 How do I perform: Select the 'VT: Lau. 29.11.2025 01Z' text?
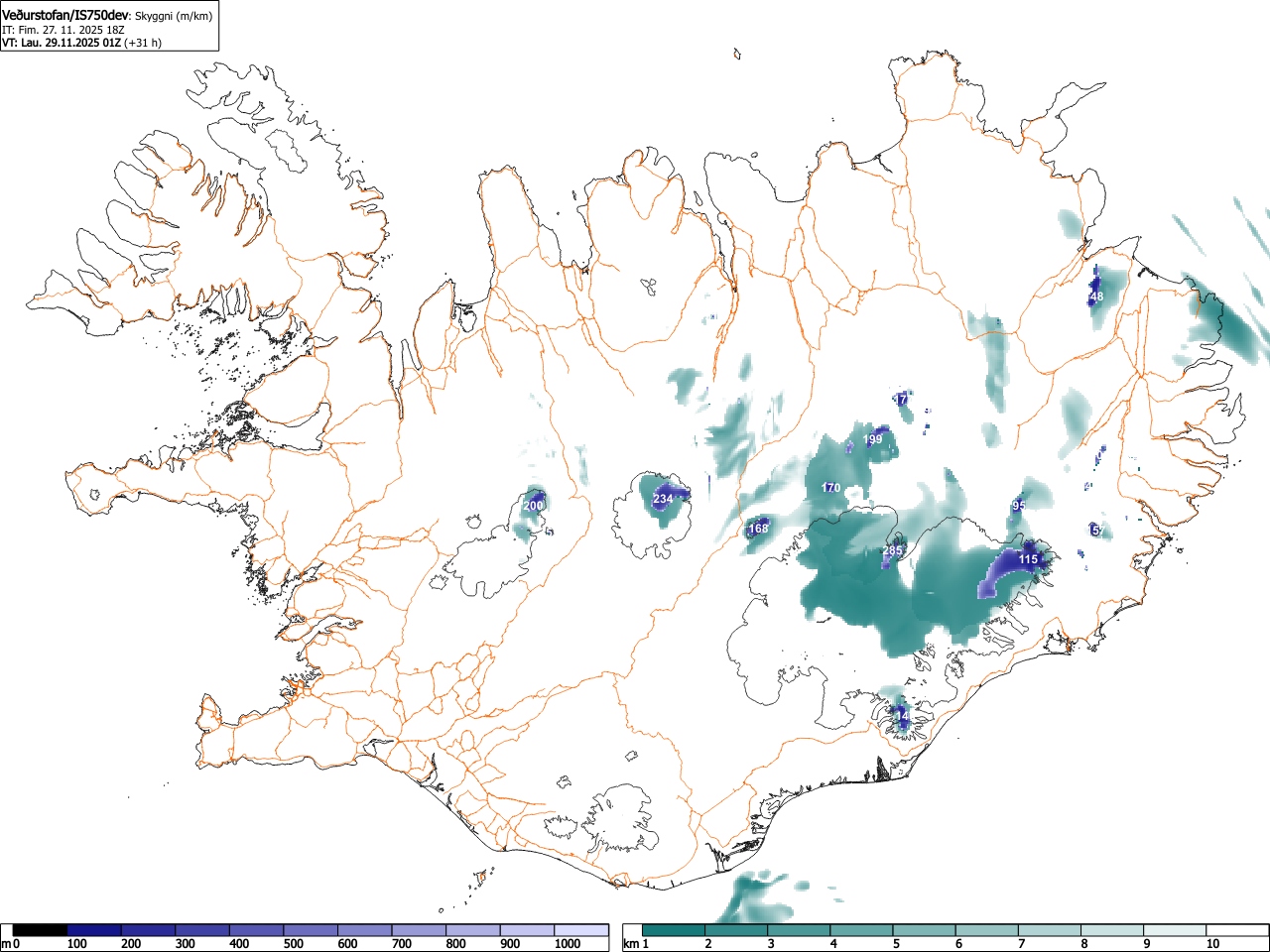(62, 43)
